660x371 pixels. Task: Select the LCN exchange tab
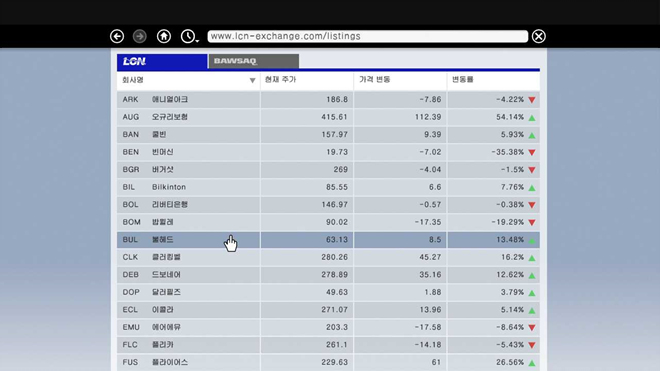pyautogui.click(x=162, y=61)
